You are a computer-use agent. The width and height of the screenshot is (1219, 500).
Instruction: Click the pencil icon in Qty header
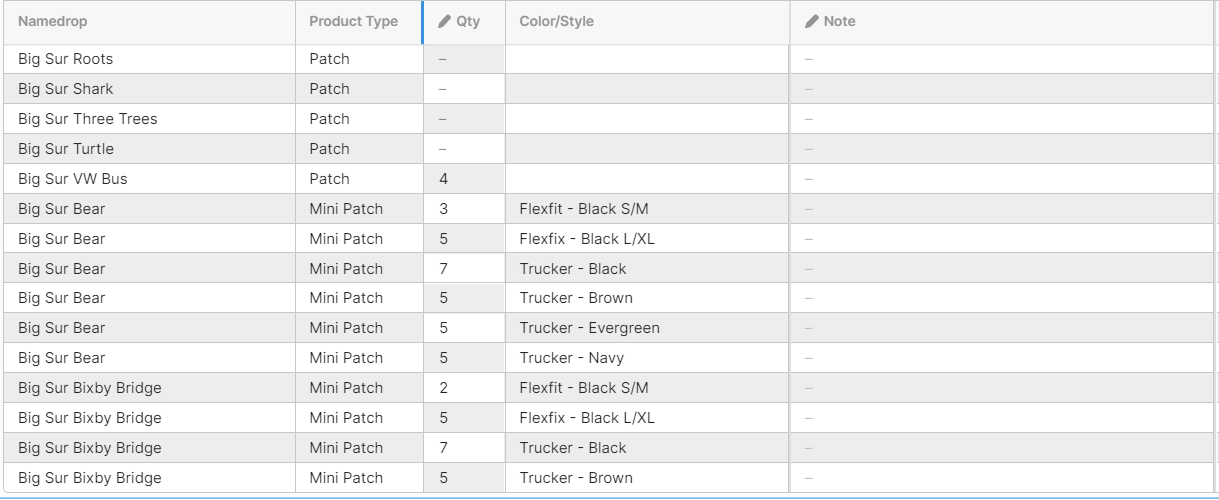[x=445, y=21]
